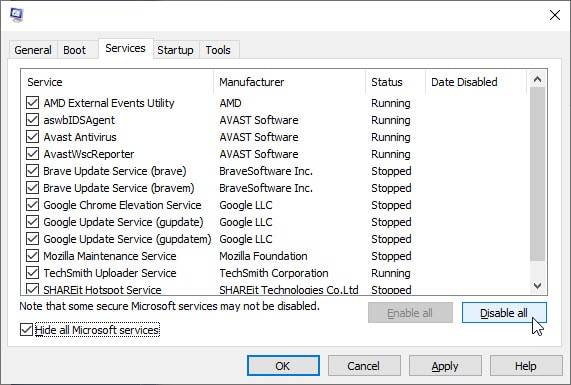Click the scrollbar down arrow
The width and height of the screenshot is (571, 385).
point(537,286)
